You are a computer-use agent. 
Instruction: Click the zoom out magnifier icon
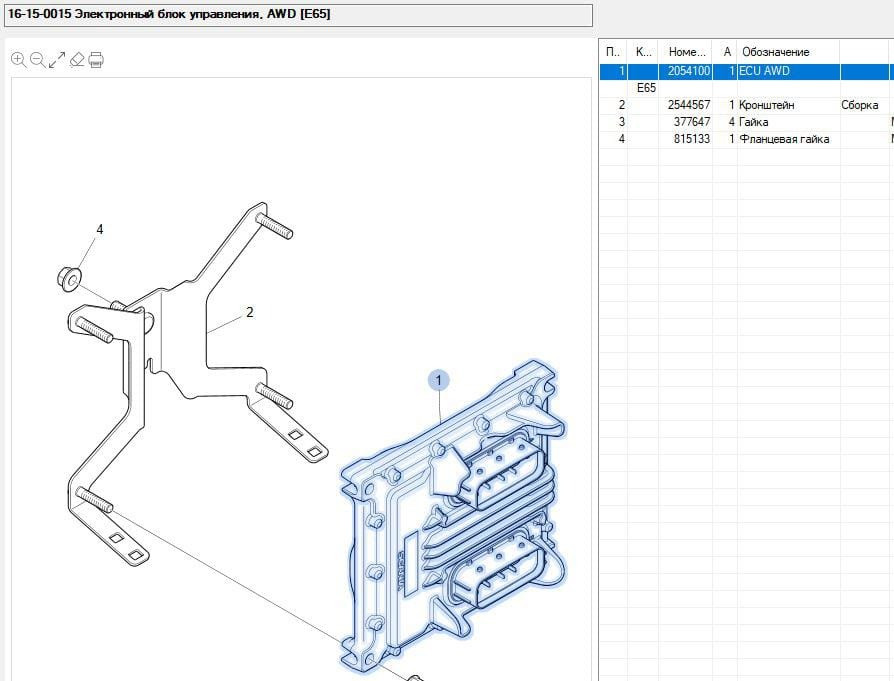click(37, 60)
